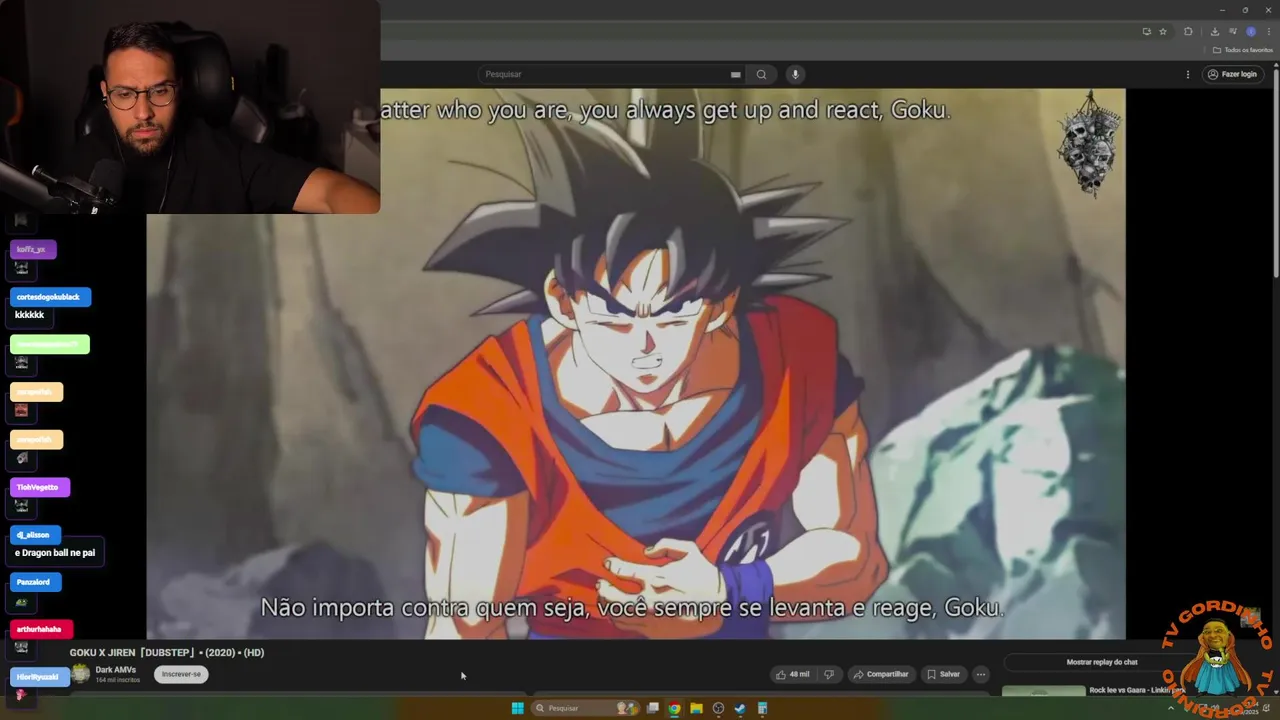The width and height of the screenshot is (1280, 720).
Task: Open Steam from the taskbar
Action: (740, 708)
